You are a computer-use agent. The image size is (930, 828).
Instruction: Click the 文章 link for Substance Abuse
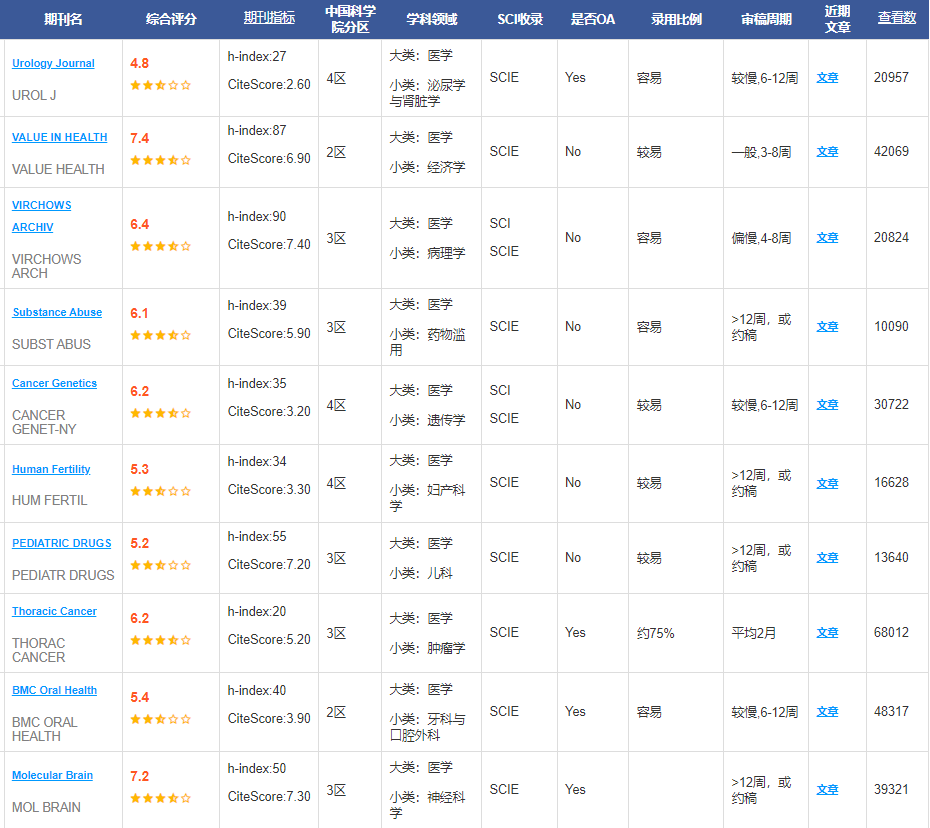827,327
